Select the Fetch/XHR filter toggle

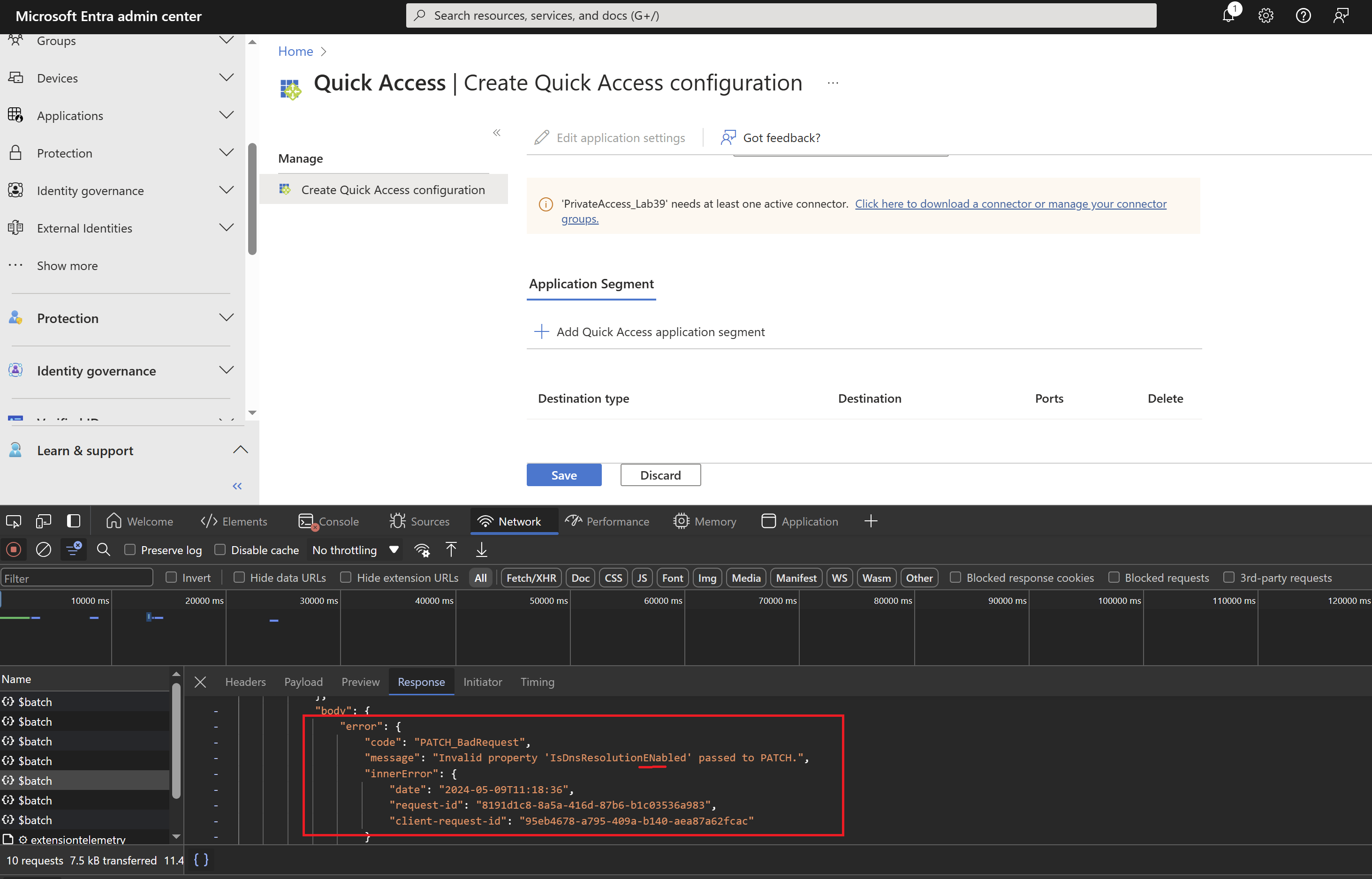pos(531,578)
